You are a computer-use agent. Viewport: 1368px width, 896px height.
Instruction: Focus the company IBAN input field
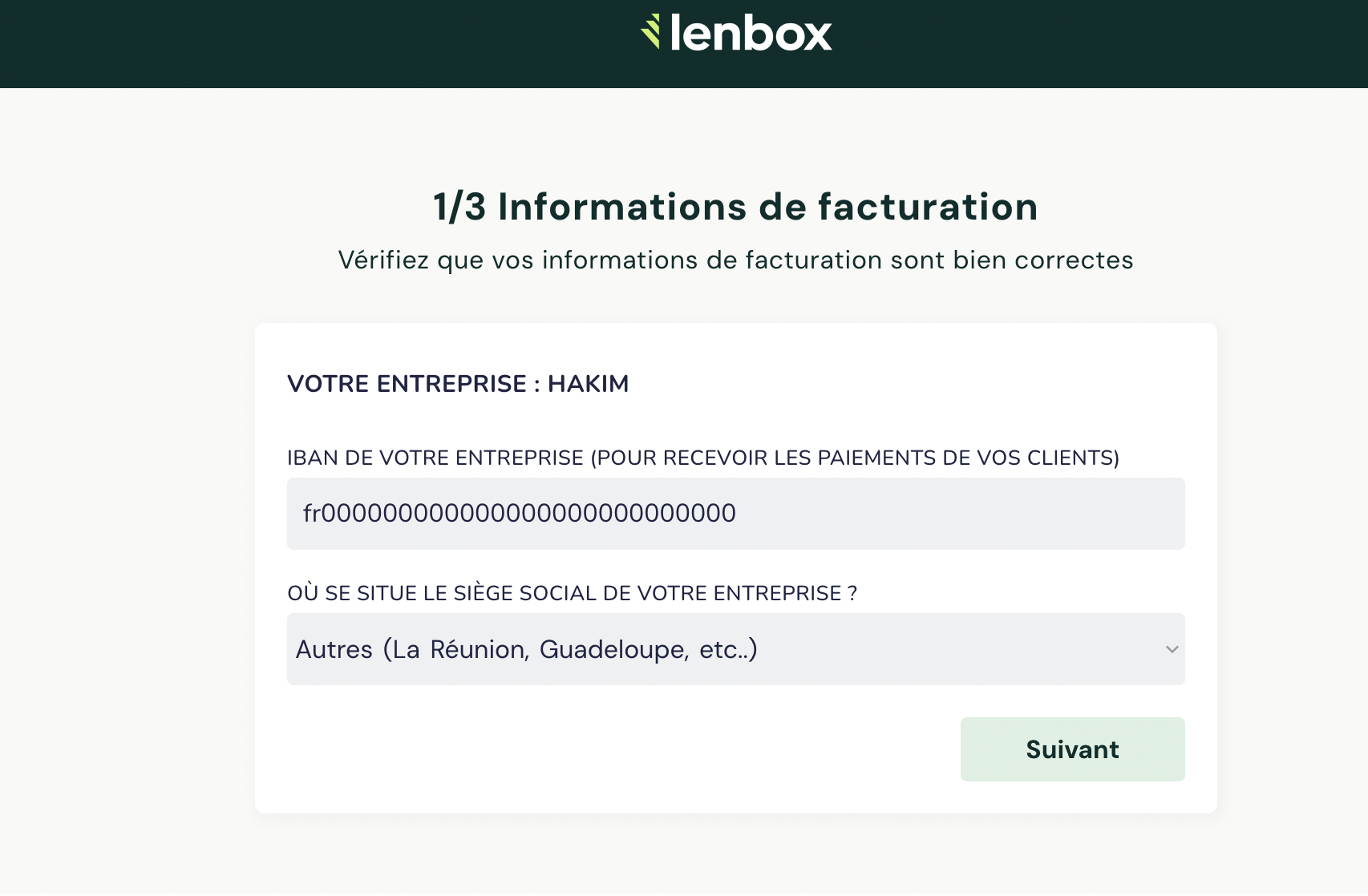click(735, 514)
